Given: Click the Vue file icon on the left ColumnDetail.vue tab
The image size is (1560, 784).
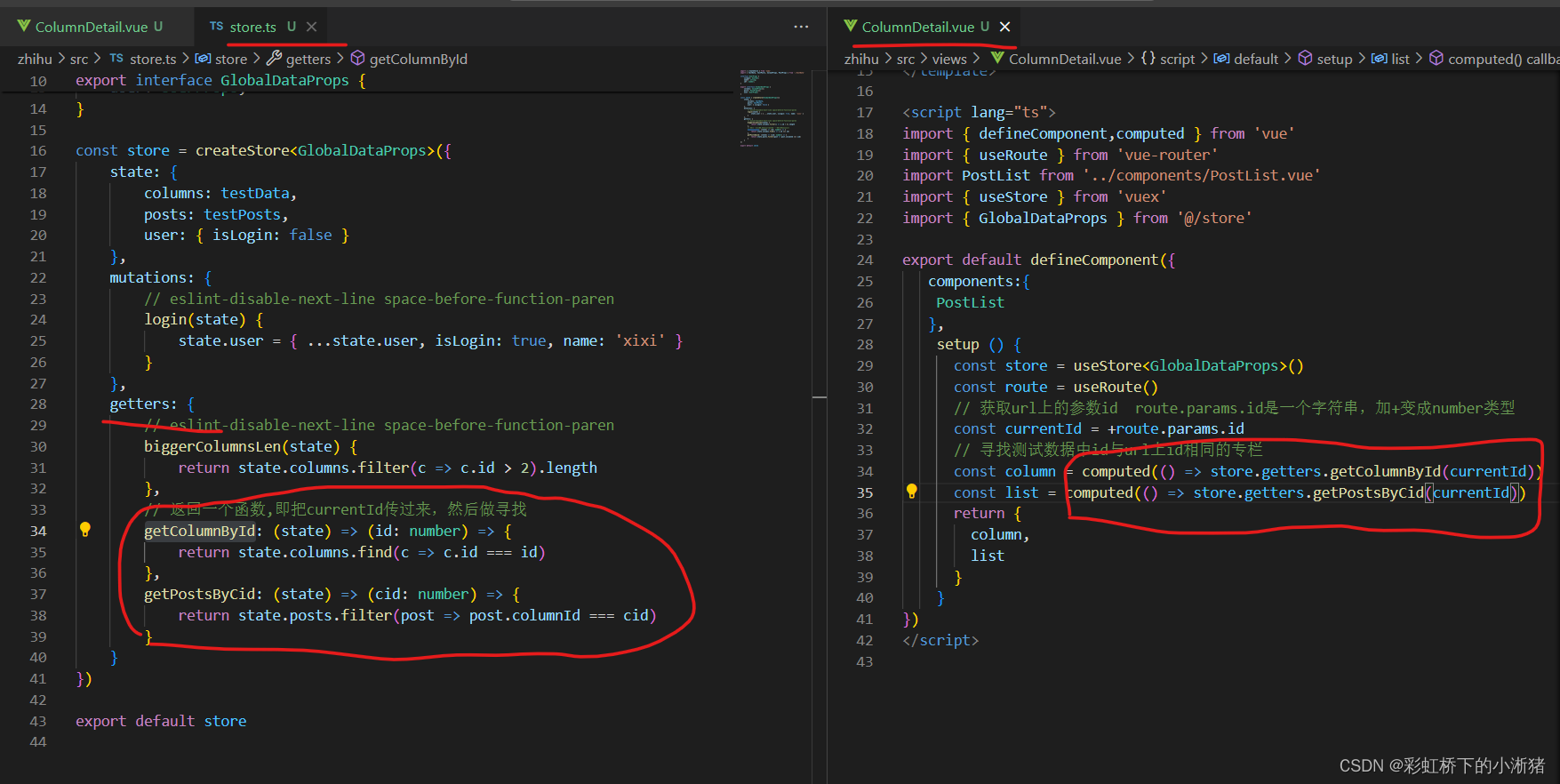Looking at the screenshot, I should (x=24, y=27).
